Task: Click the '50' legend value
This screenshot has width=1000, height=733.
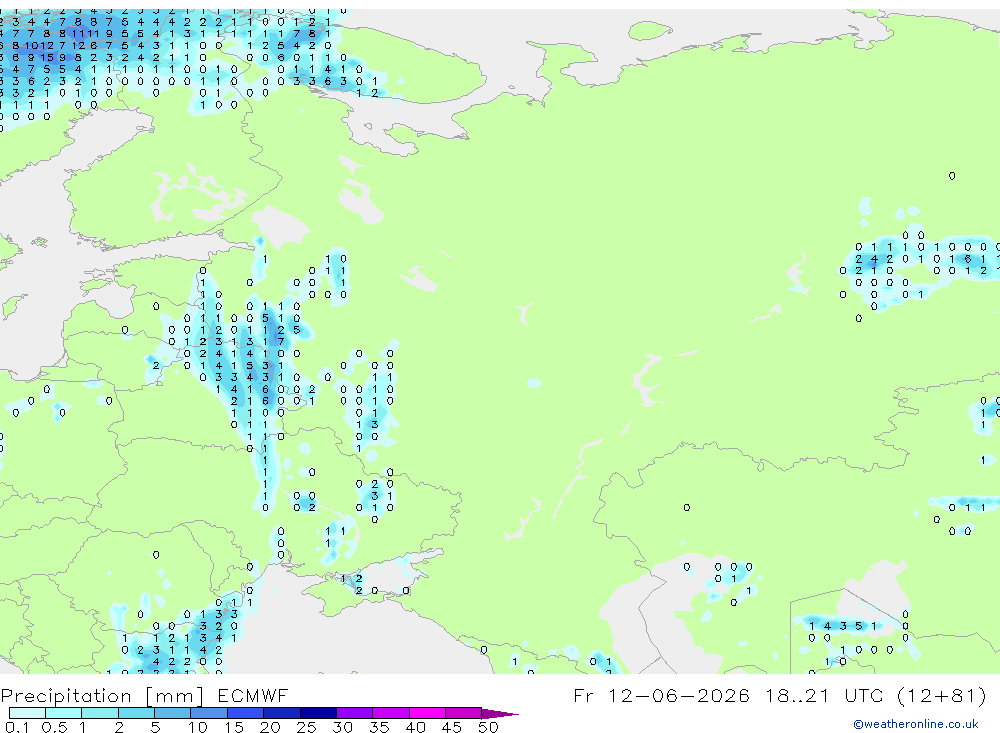Action: click(488, 727)
